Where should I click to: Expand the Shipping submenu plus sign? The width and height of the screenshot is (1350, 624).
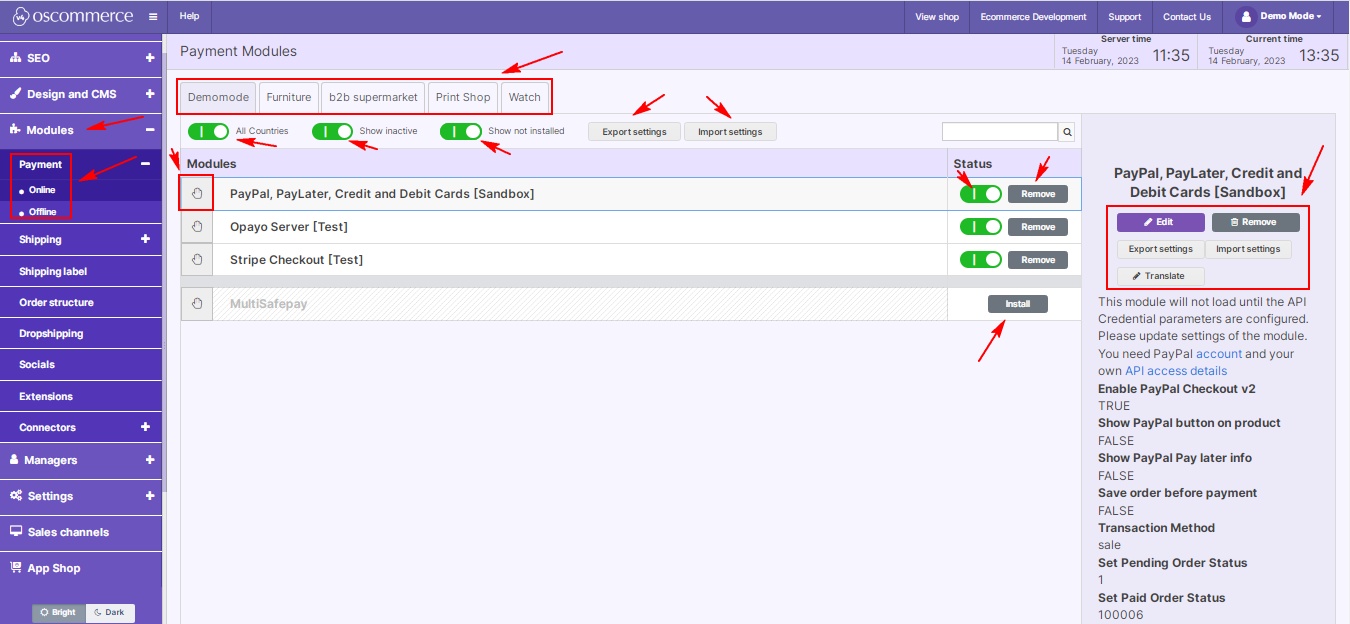tap(145, 239)
